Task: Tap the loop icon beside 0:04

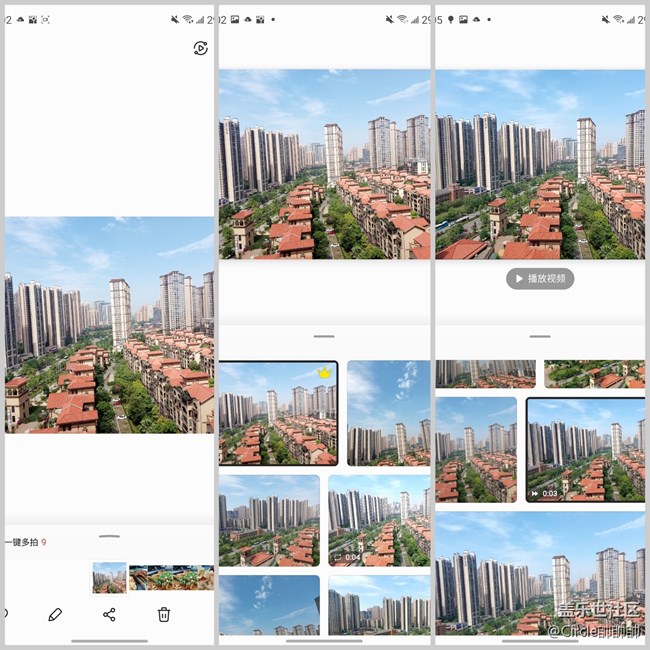Action: click(338, 557)
